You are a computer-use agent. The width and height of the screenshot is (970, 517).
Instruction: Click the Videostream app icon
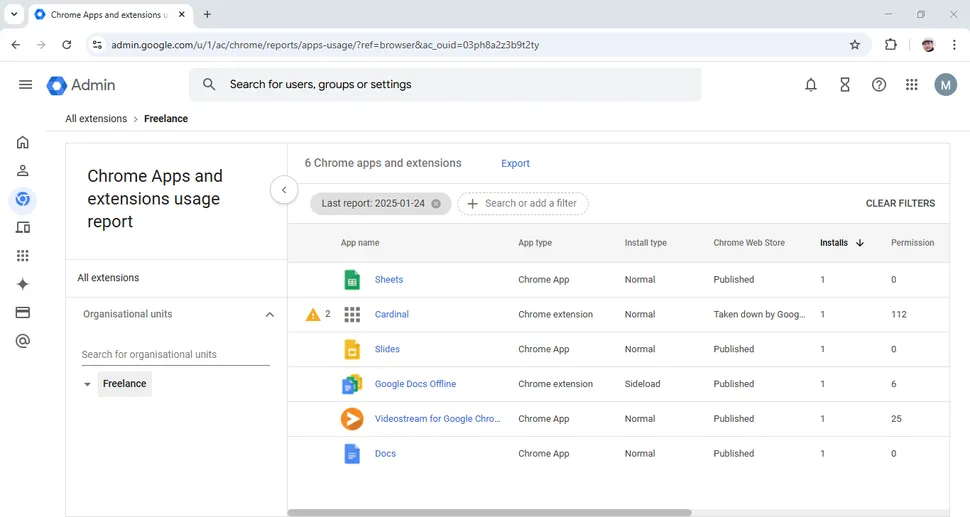coord(352,419)
